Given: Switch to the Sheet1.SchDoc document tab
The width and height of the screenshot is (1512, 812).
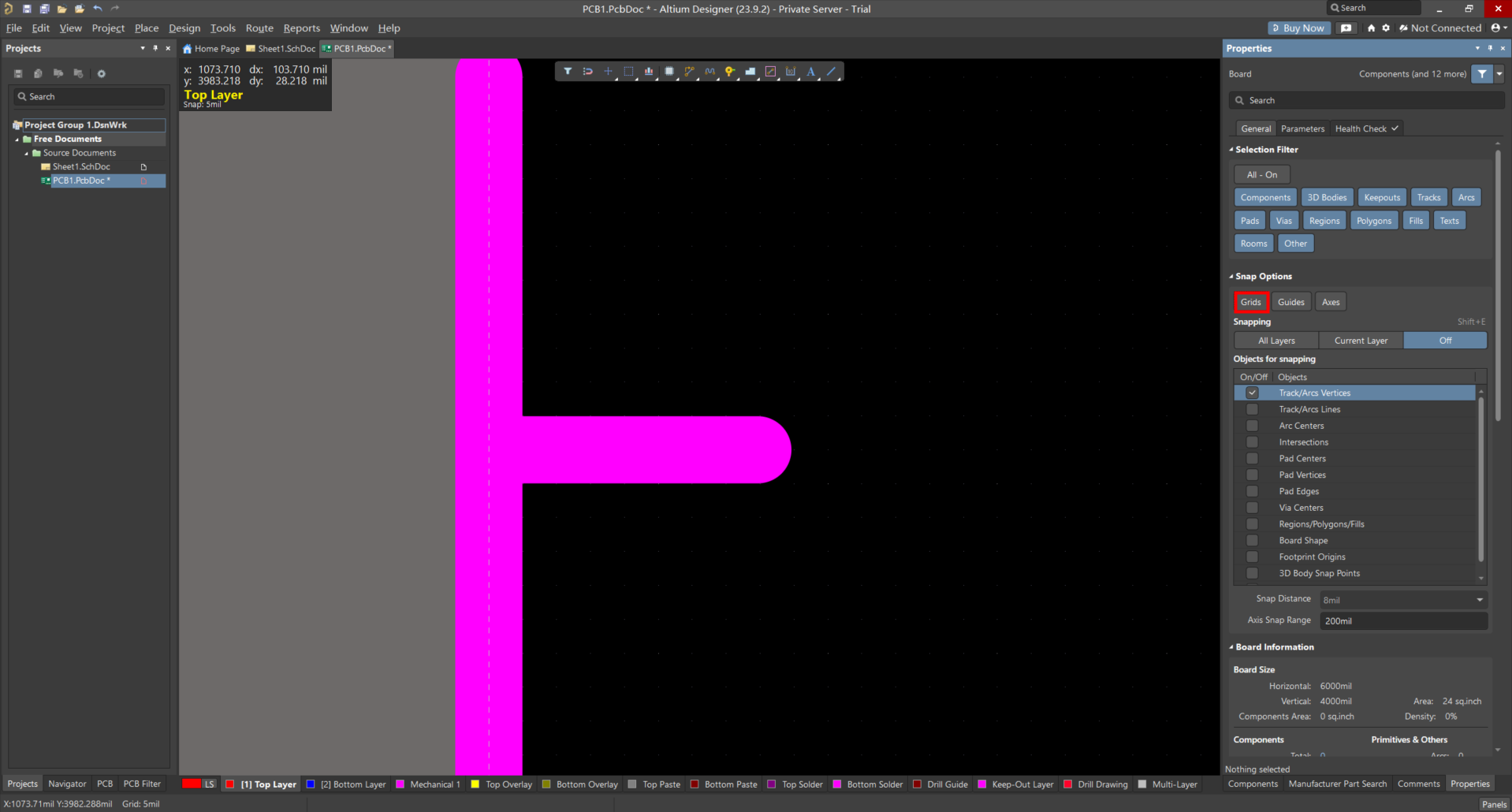Looking at the screenshot, I should click(281, 49).
